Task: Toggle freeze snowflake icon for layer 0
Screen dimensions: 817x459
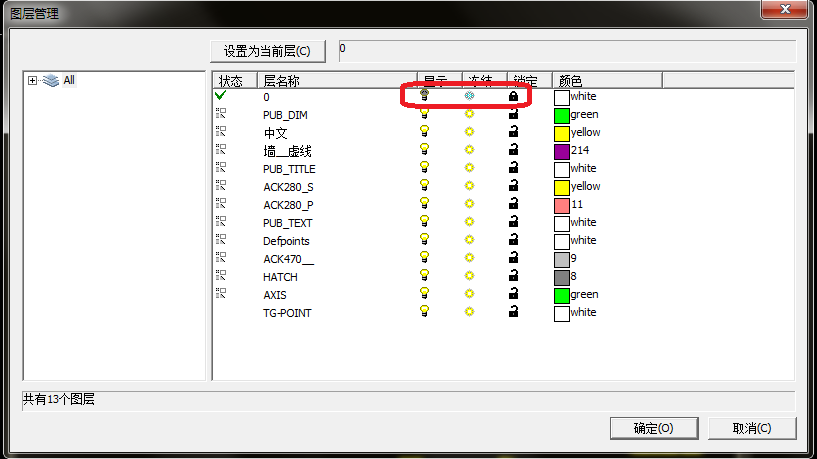Action: pos(469,96)
